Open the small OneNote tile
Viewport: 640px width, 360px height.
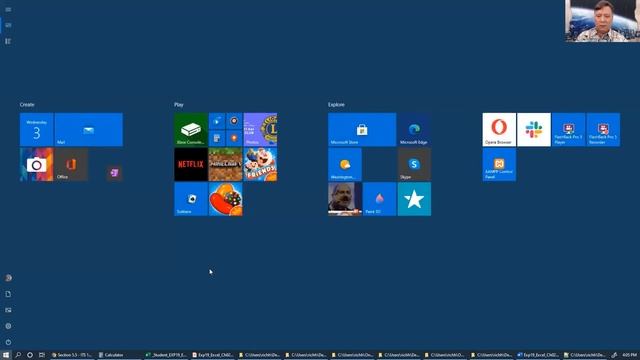(114, 173)
